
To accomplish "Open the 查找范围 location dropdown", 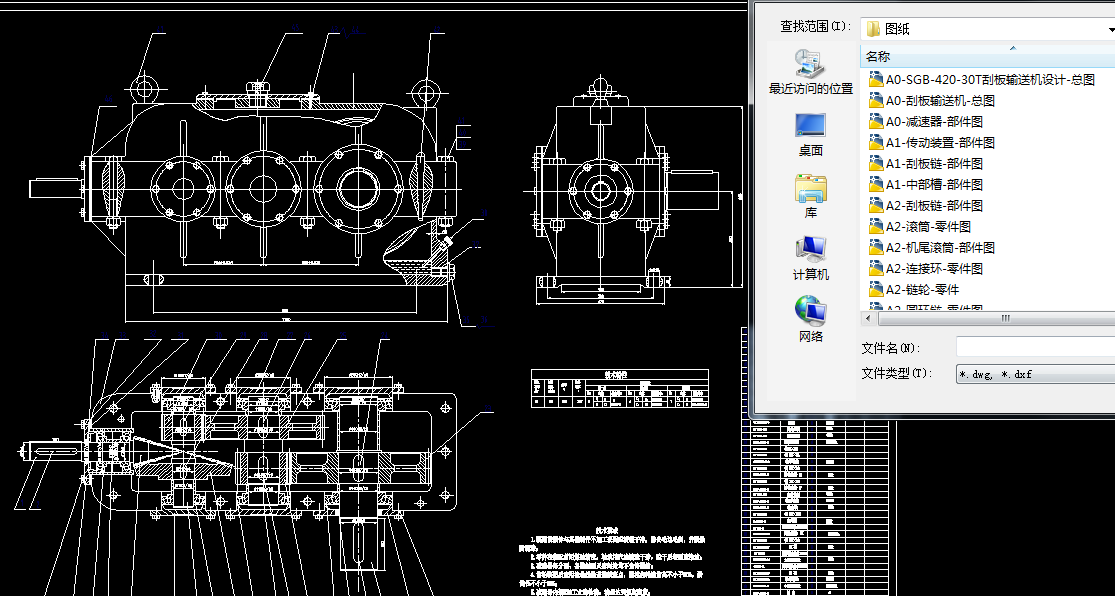I will (x=1108, y=28).
